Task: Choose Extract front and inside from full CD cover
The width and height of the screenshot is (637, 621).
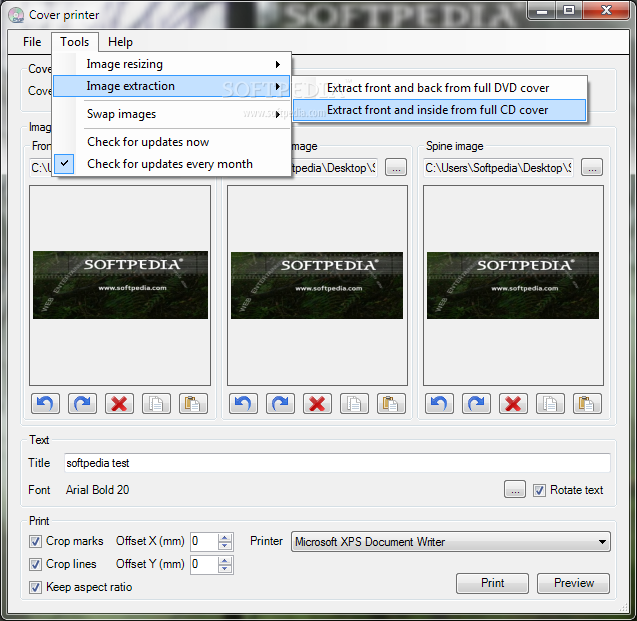Action: click(x=439, y=110)
